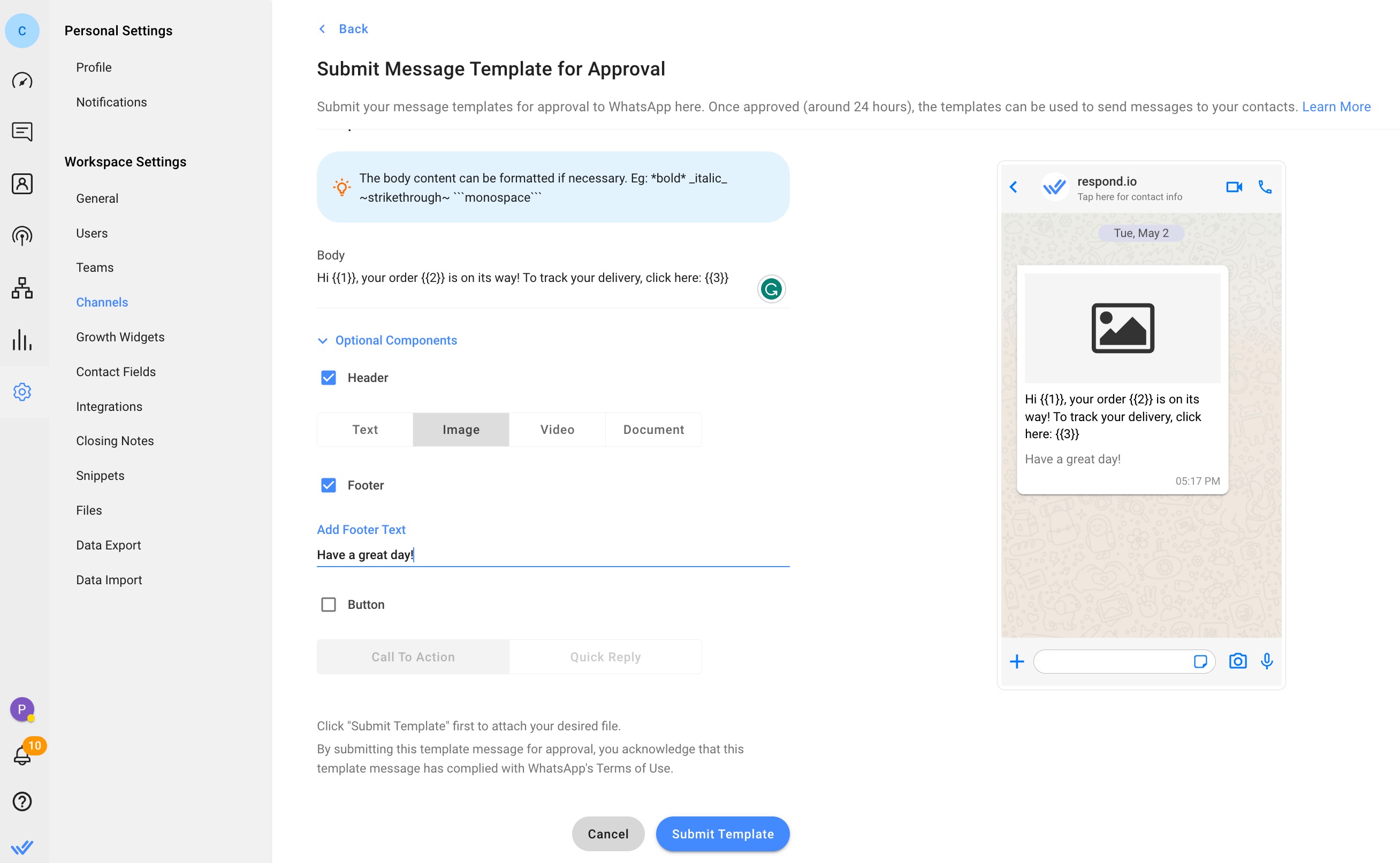The height and width of the screenshot is (863, 1400).
Task: Click the back arrow in message preview
Action: (1014, 187)
